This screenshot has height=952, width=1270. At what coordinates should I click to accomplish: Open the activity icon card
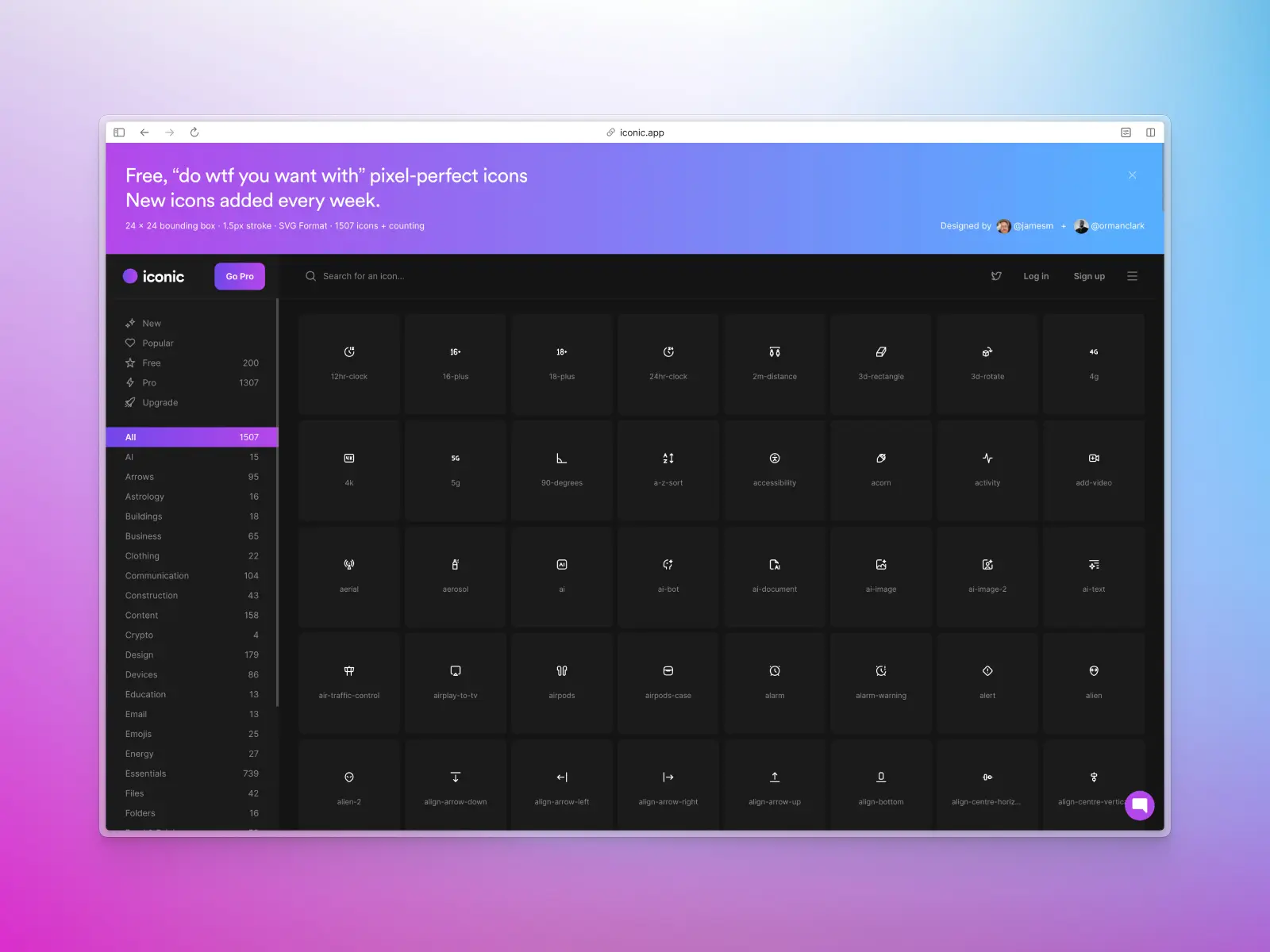(x=987, y=470)
